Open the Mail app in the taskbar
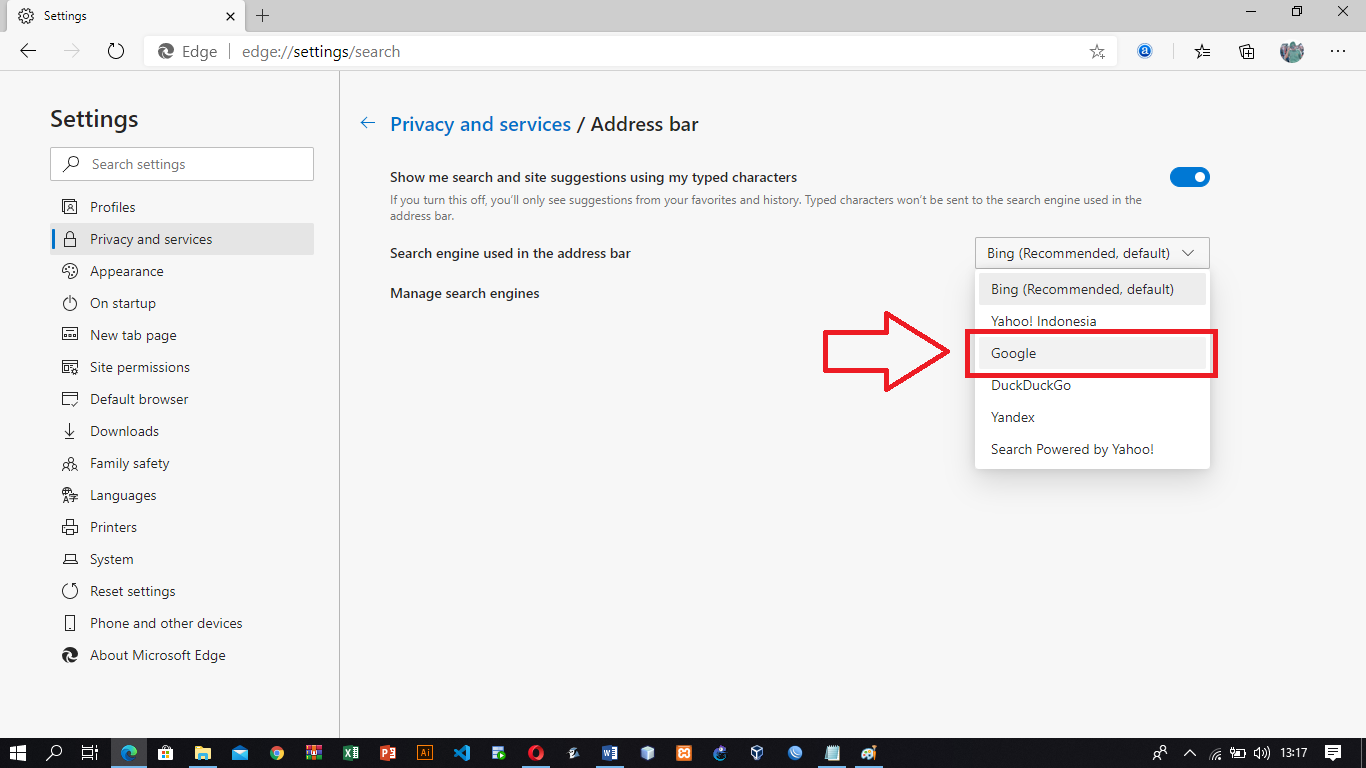The width and height of the screenshot is (1366, 768). coord(240,753)
